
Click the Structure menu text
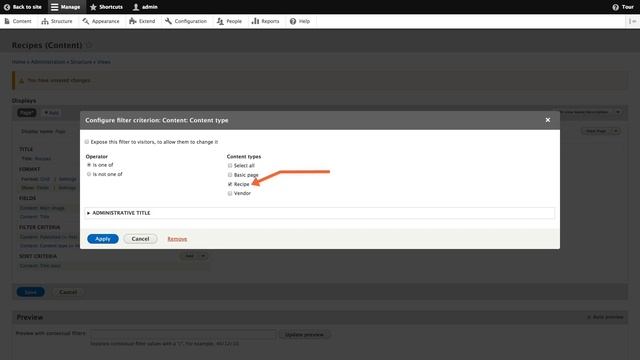pos(62,21)
